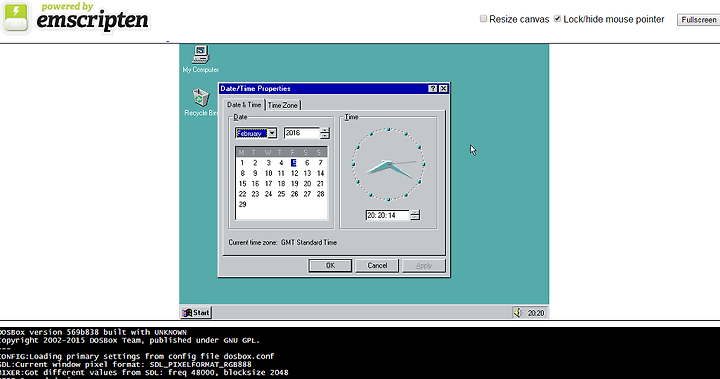Click the analog clock face
Viewport: 720px width, 379px height.
pyautogui.click(x=388, y=164)
